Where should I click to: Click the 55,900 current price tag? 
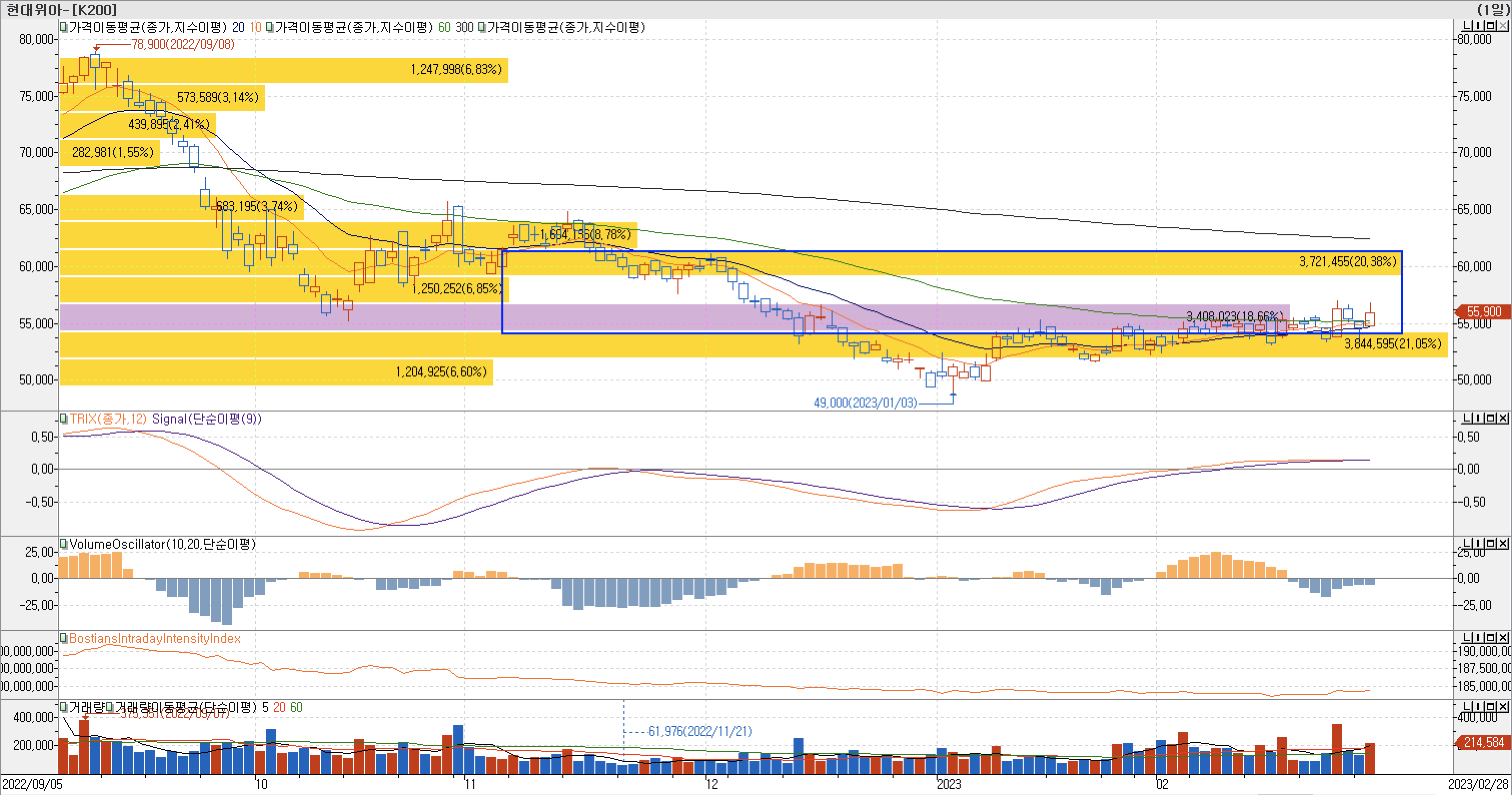tap(1483, 312)
